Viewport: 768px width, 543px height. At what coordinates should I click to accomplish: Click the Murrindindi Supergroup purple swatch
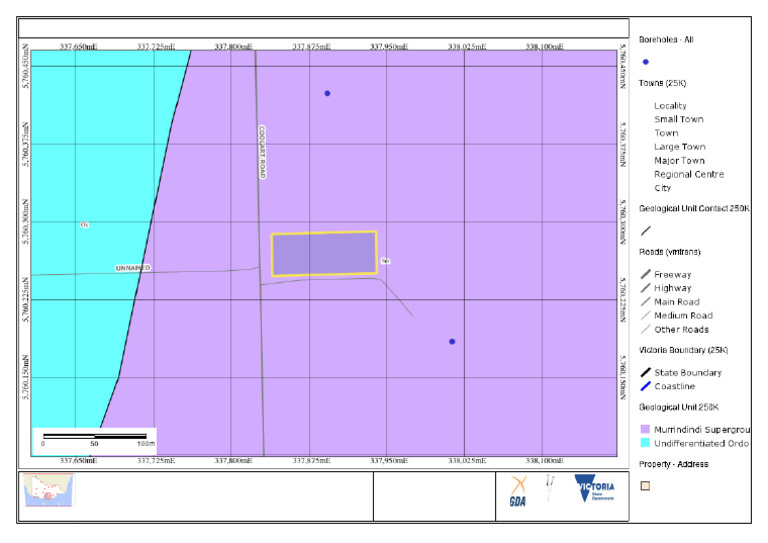coord(646,429)
